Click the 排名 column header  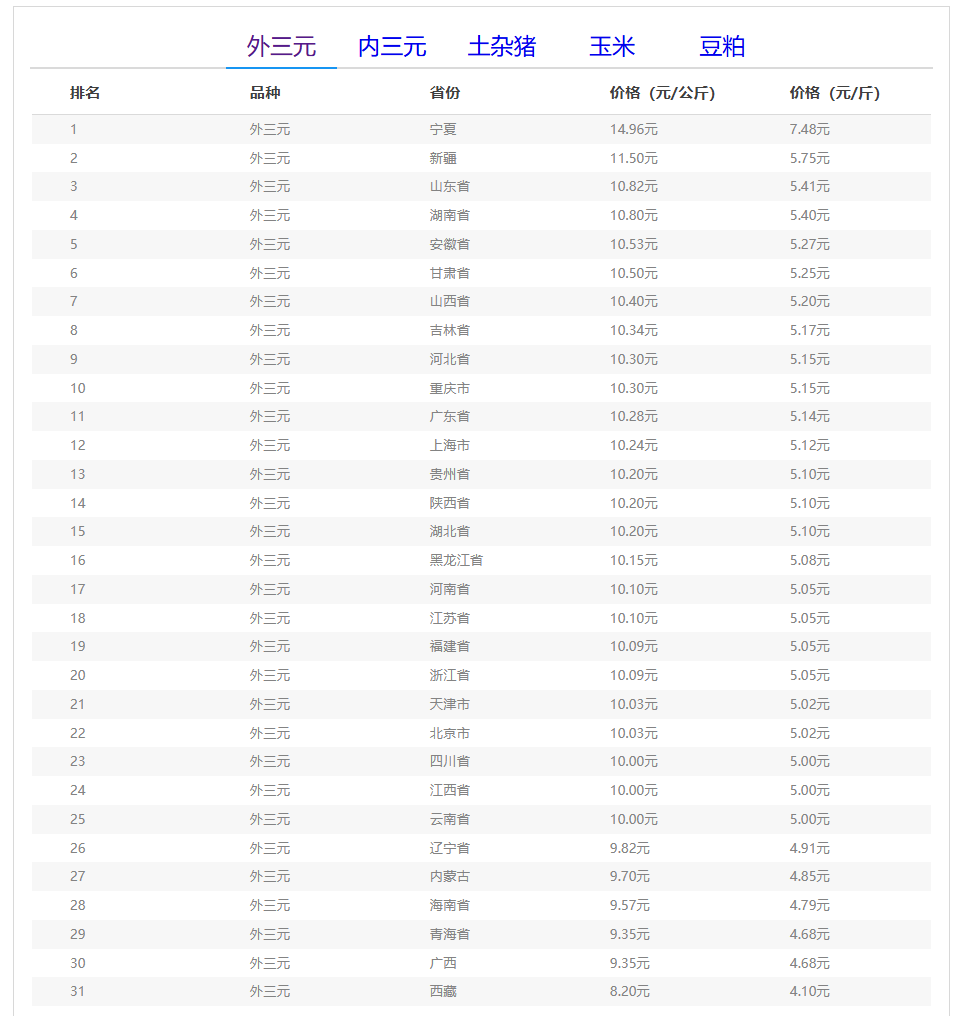(x=85, y=93)
